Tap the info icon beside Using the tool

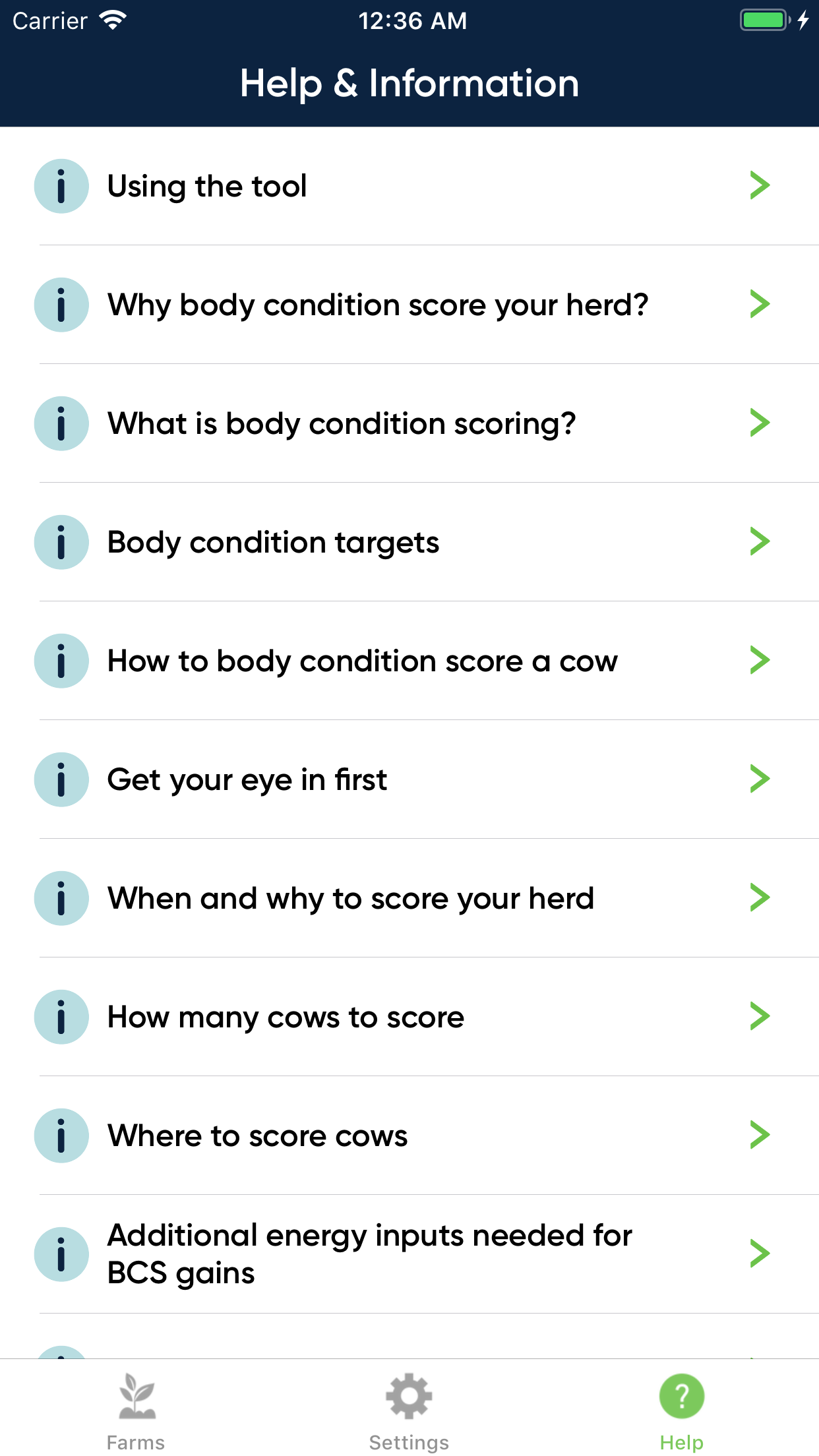point(61,186)
